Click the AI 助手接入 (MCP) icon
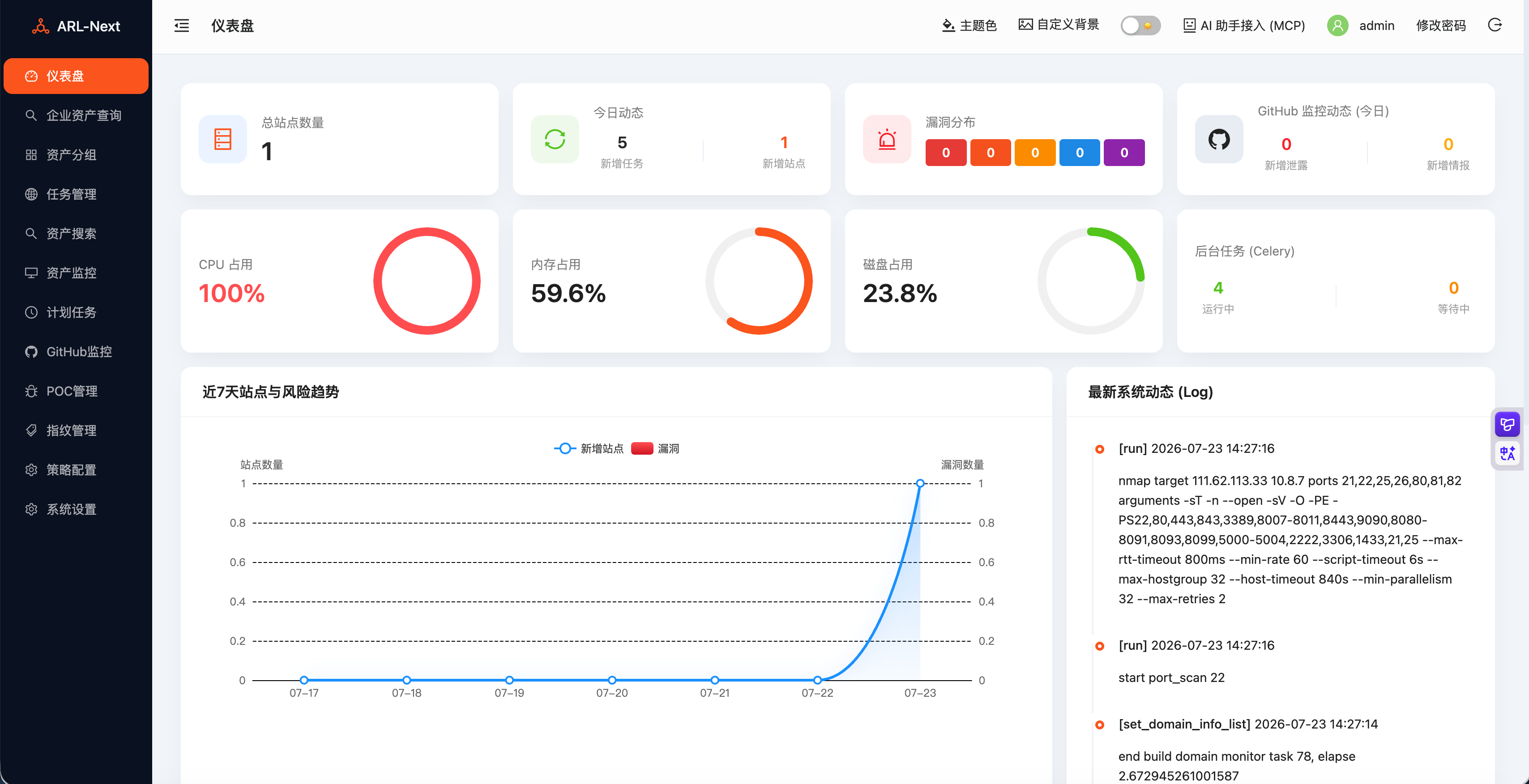 click(1189, 26)
